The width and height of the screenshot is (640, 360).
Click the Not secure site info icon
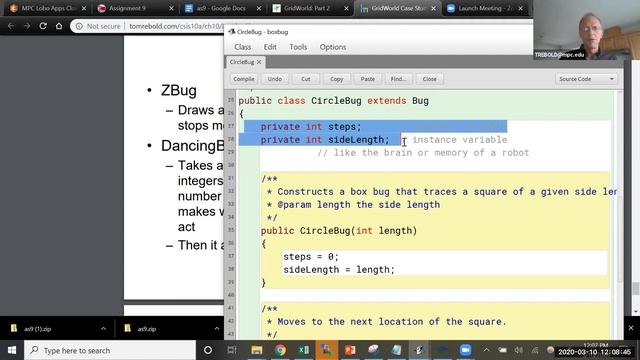click(79, 26)
